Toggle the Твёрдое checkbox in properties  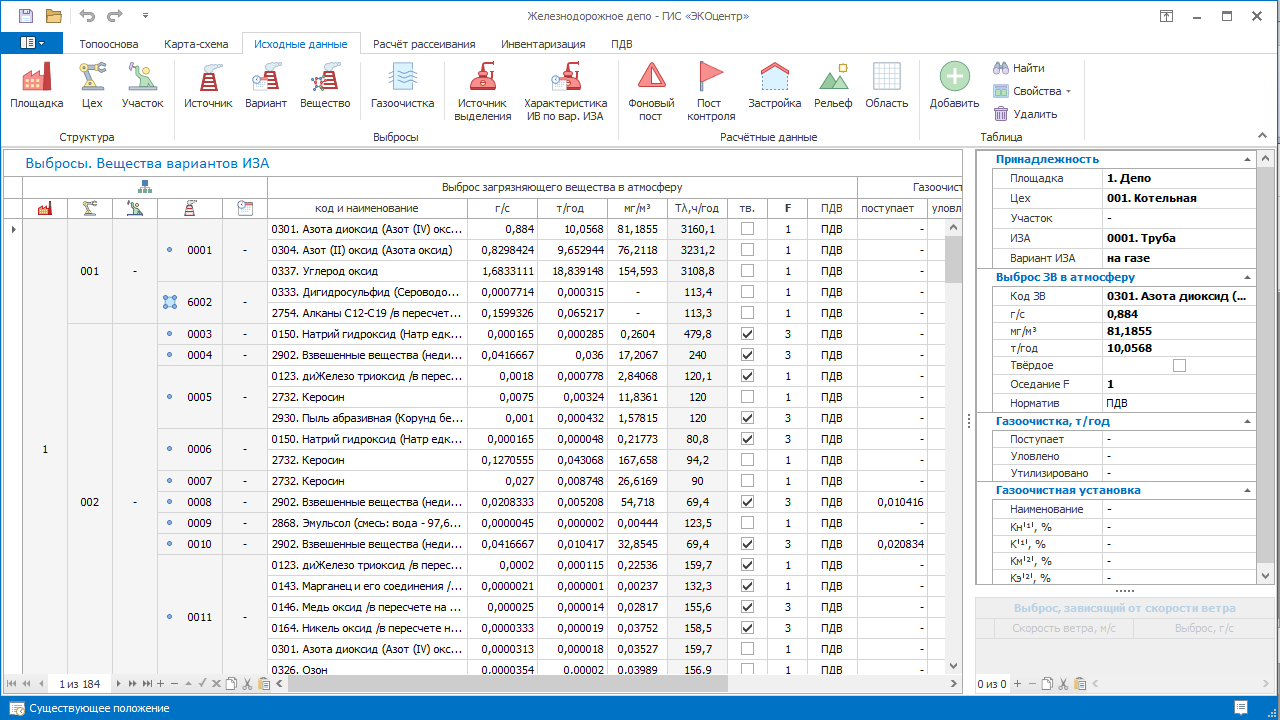click(x=1179, y=366)
